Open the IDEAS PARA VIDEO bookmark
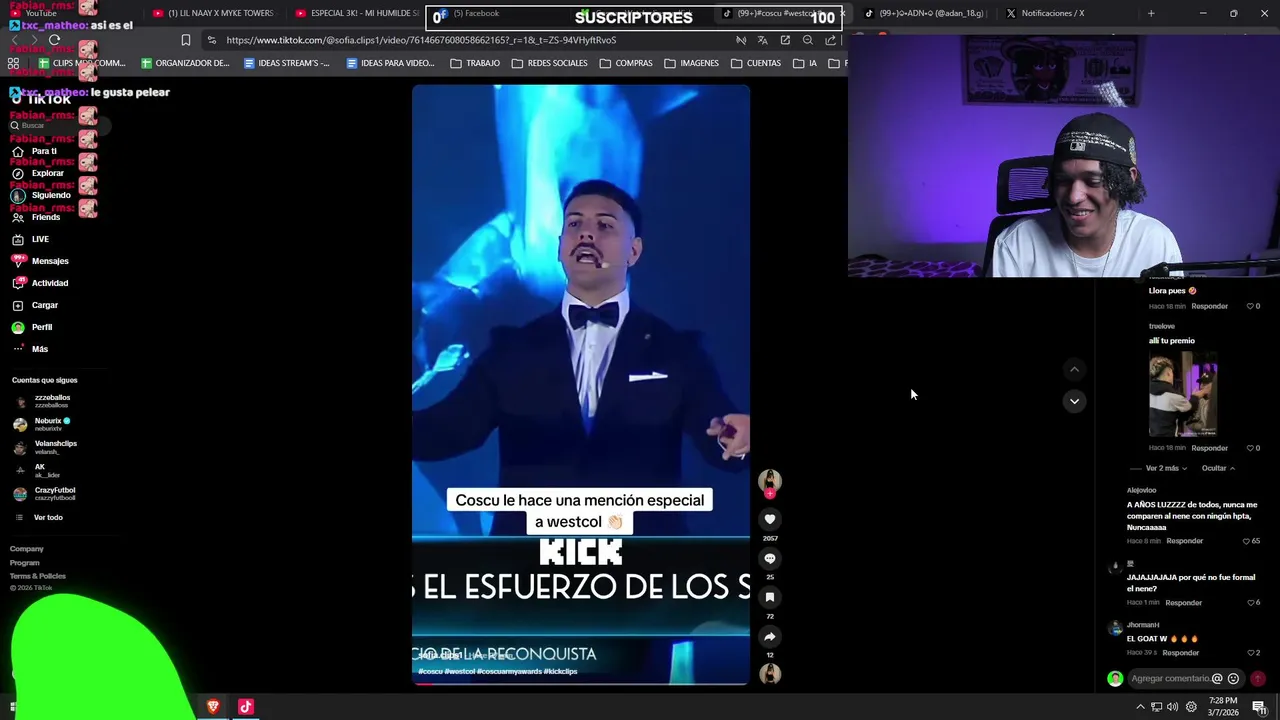Screen dimensions: 1280x720 click(x=389, y=63)
